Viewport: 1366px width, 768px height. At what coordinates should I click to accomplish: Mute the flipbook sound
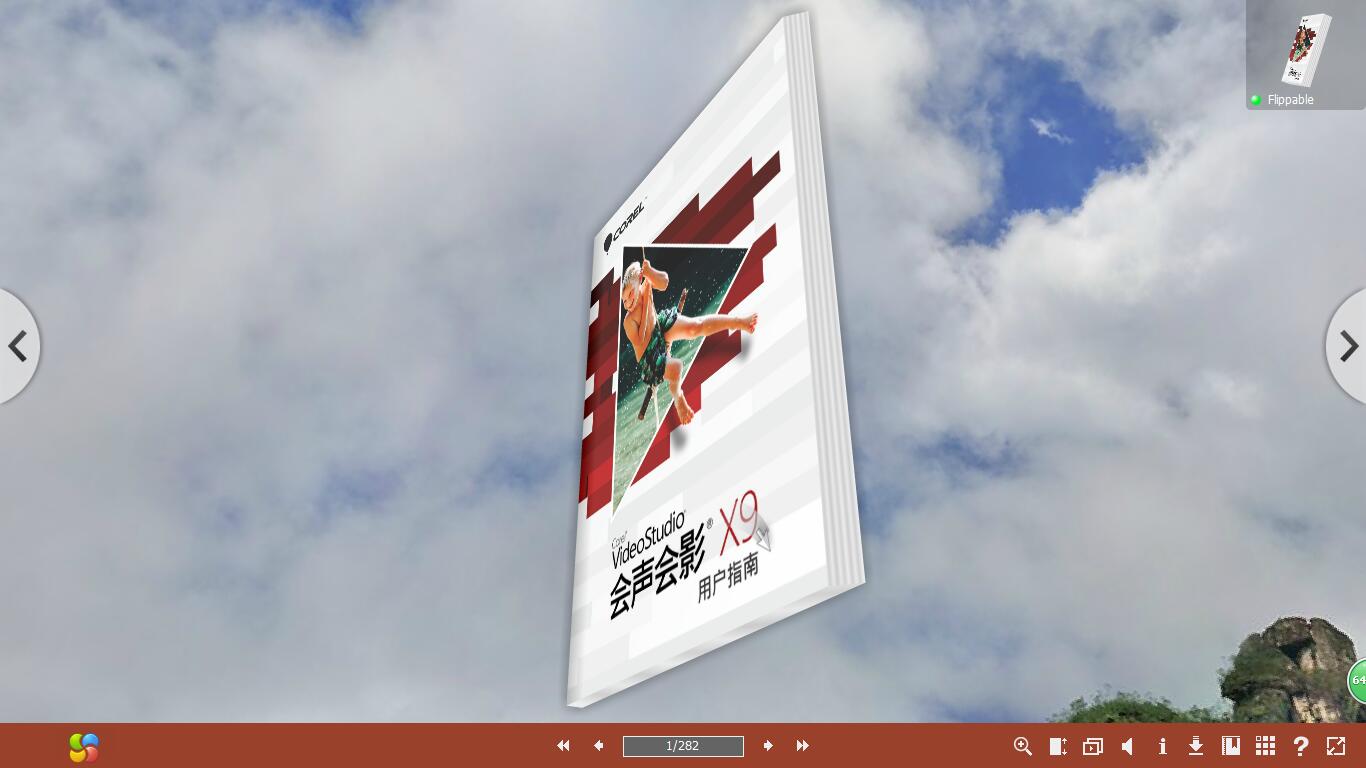point(1128,746)
